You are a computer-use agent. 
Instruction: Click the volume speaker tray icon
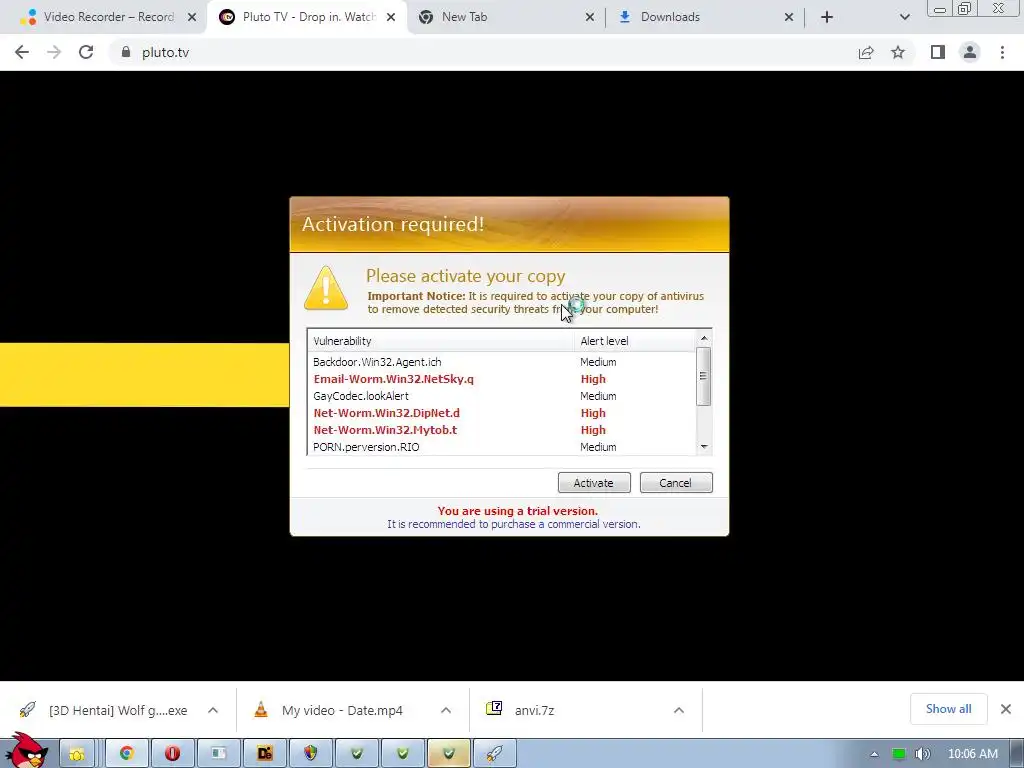(923, 754)
